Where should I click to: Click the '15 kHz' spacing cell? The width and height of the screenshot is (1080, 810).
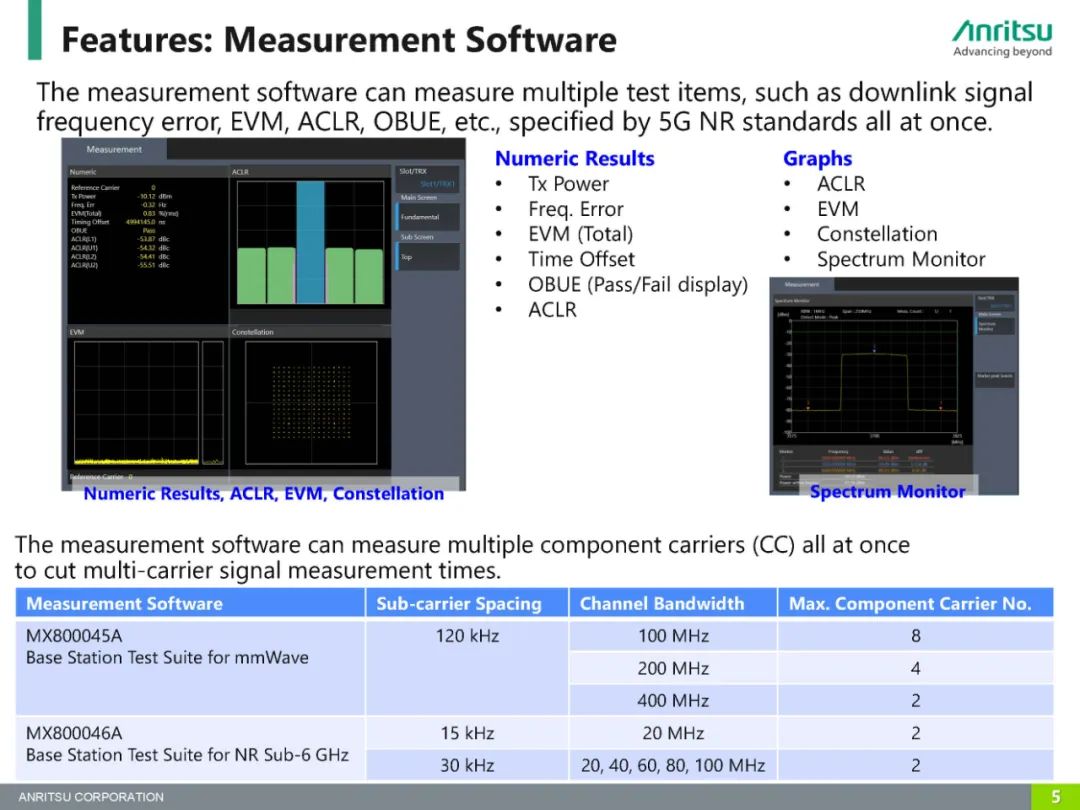(467, 733)
